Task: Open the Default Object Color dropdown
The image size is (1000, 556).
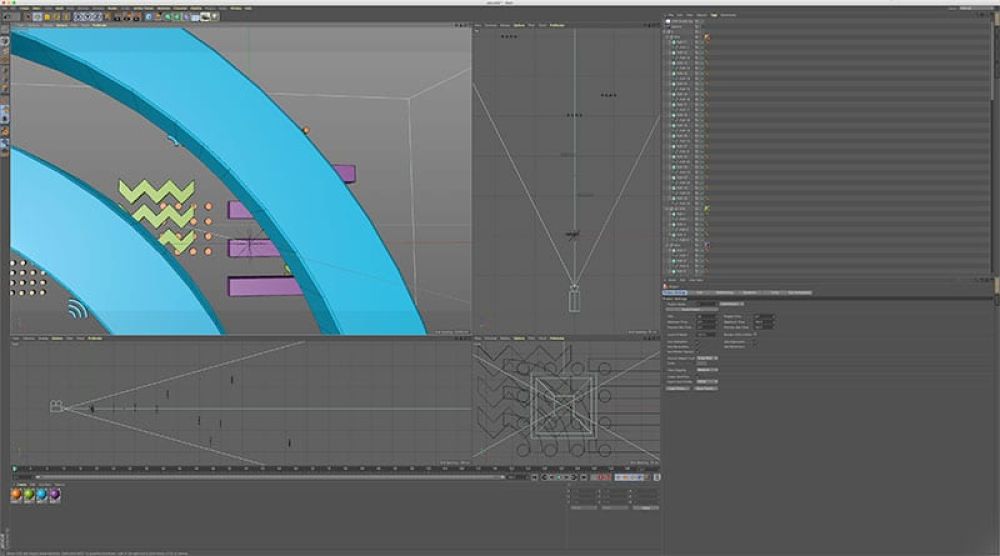Action: pos(705,357)
